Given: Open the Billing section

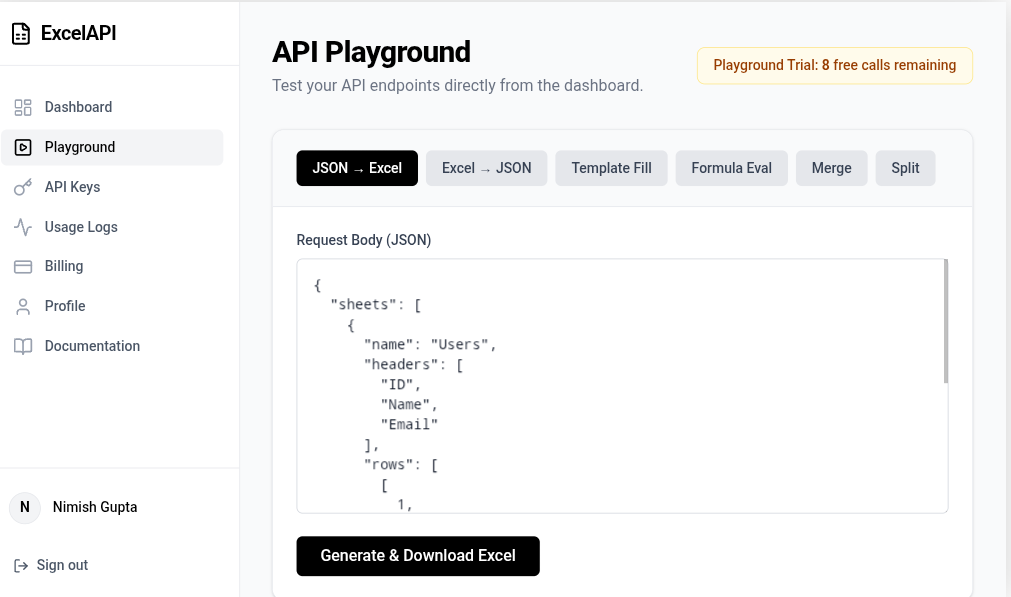Looking at the screenshot, I should tap(112, 266).
